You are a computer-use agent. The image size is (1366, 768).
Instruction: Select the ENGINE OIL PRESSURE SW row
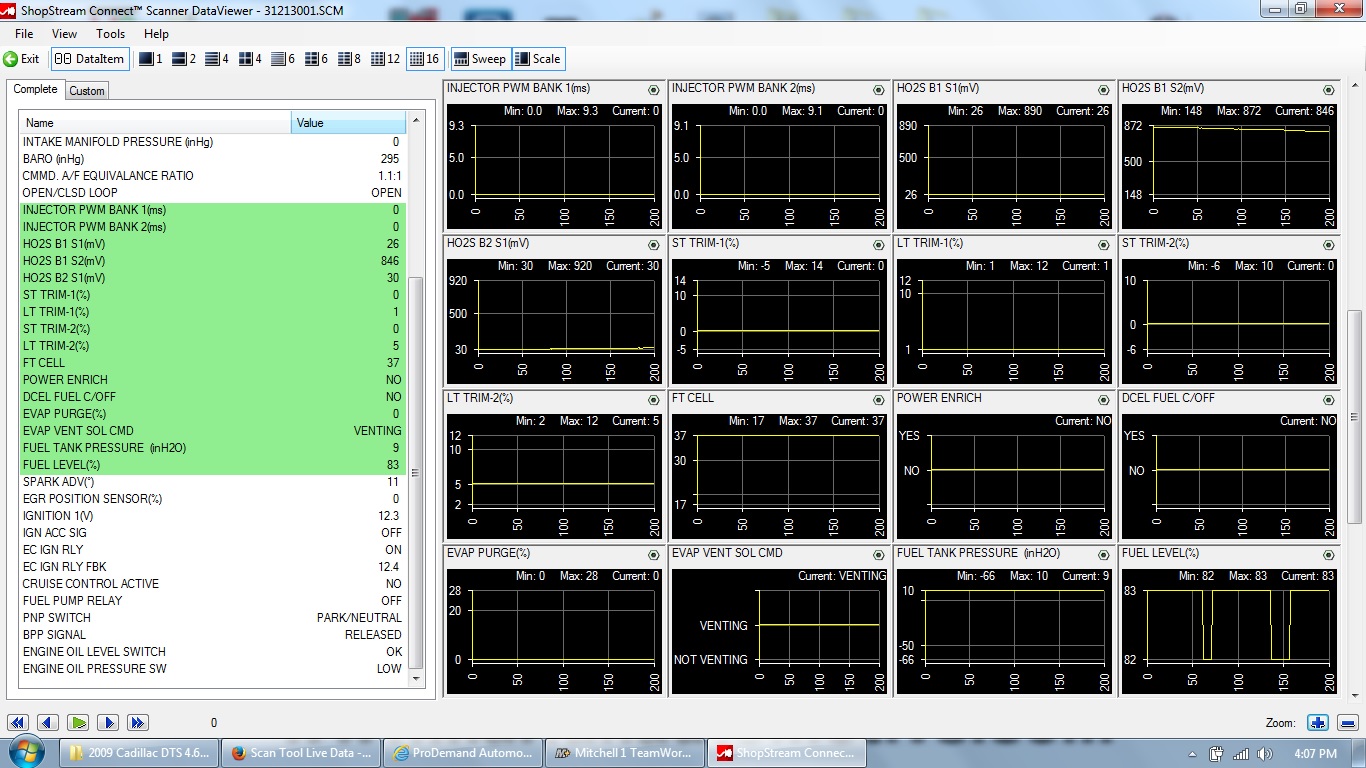point(213,669)
